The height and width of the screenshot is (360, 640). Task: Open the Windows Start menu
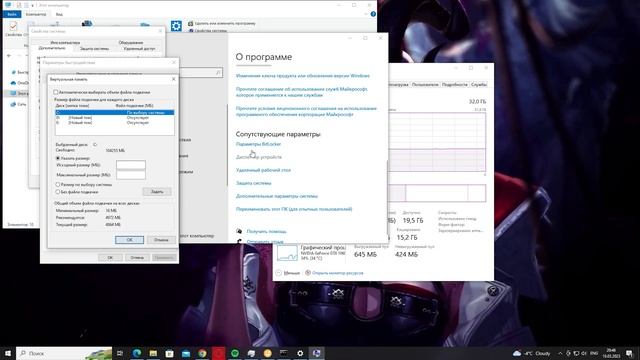[8, 353]
